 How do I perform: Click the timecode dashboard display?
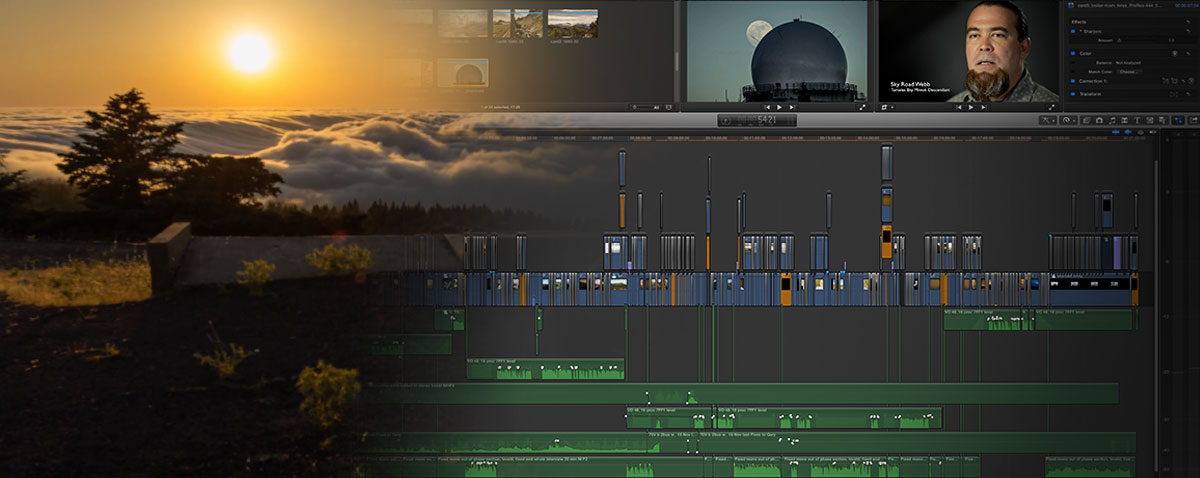[757, 120]
